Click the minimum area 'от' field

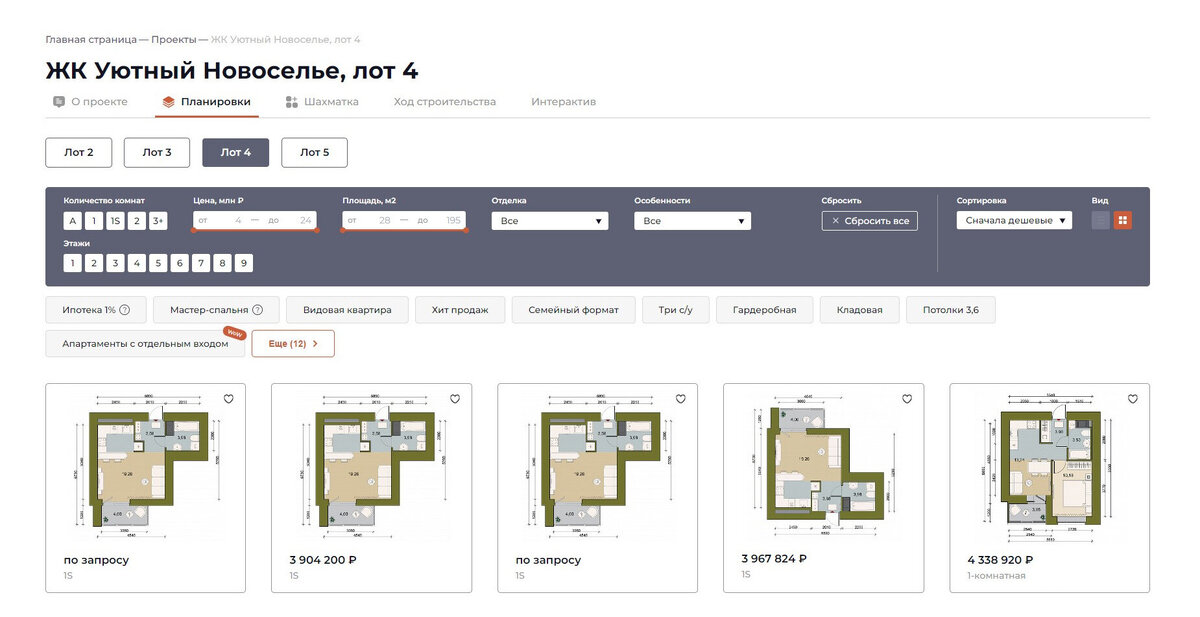click(369, 220)
